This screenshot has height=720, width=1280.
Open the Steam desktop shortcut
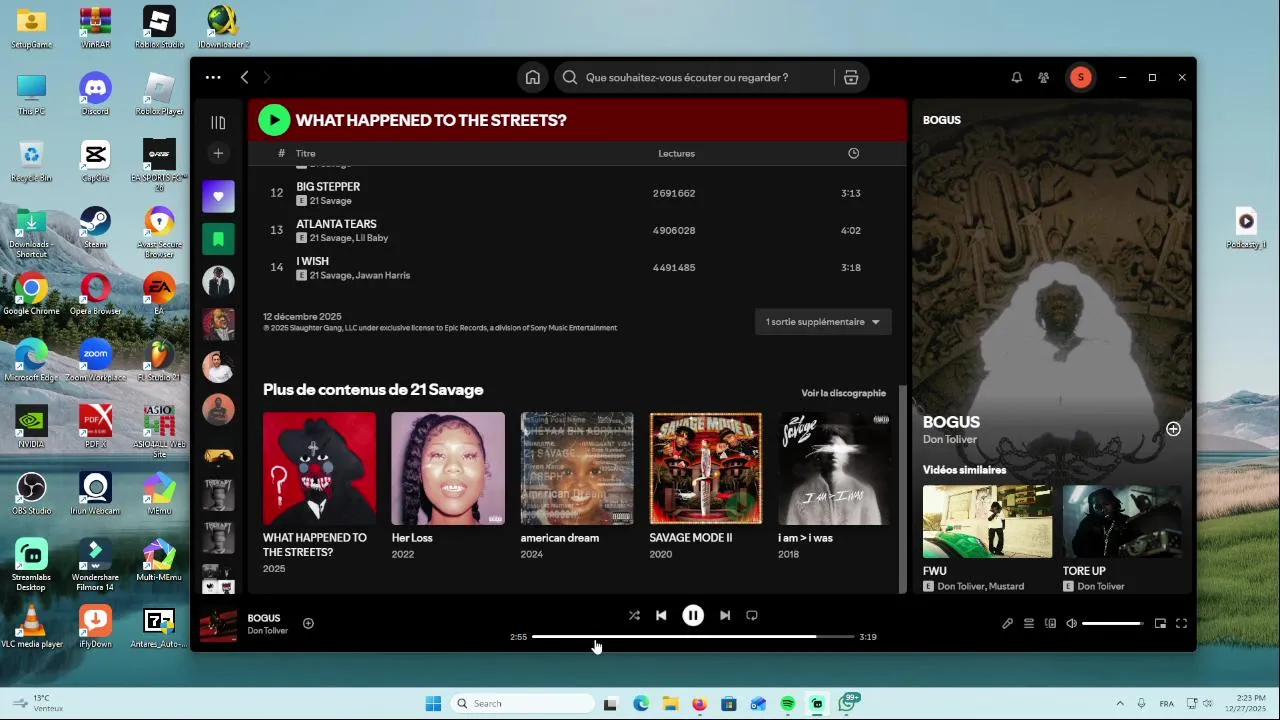coord(95,227)
